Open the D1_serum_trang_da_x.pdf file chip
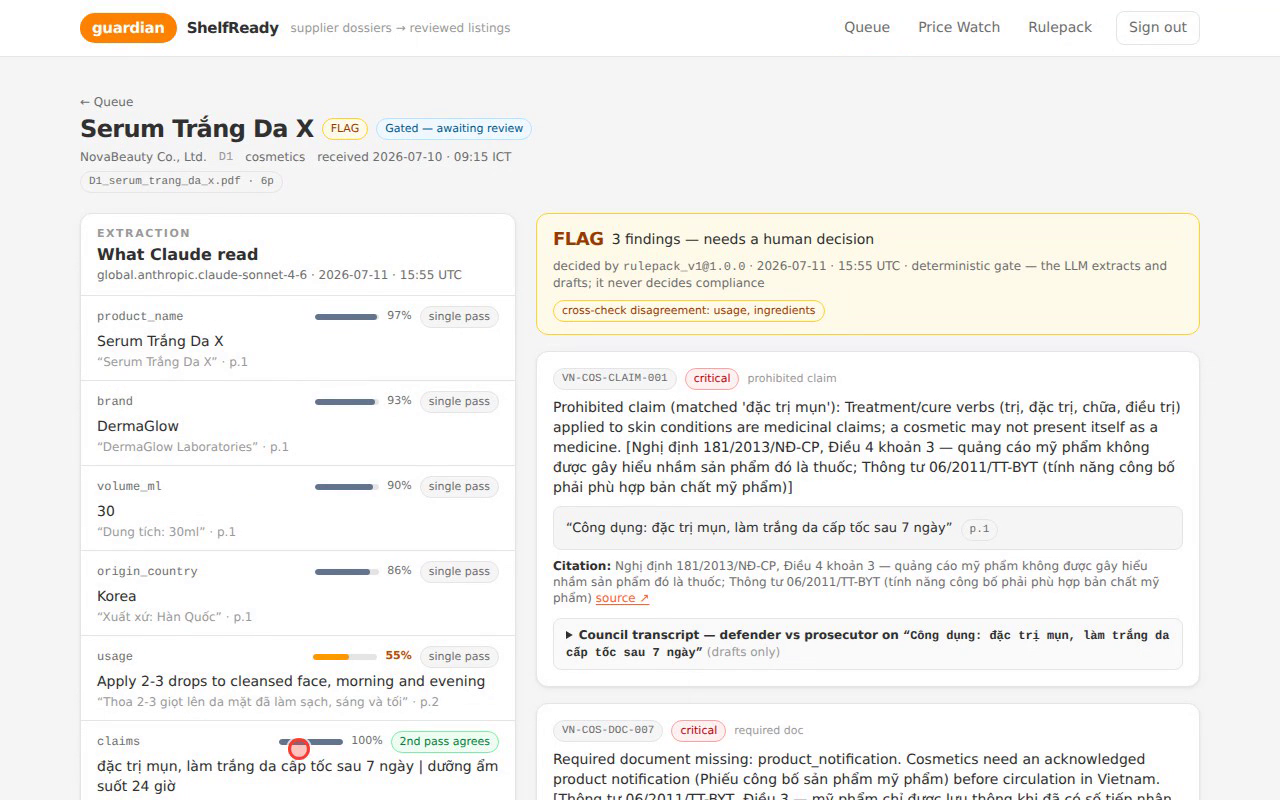The width and height of the screenshot is (1280, 800). click(x=181, y=181)
